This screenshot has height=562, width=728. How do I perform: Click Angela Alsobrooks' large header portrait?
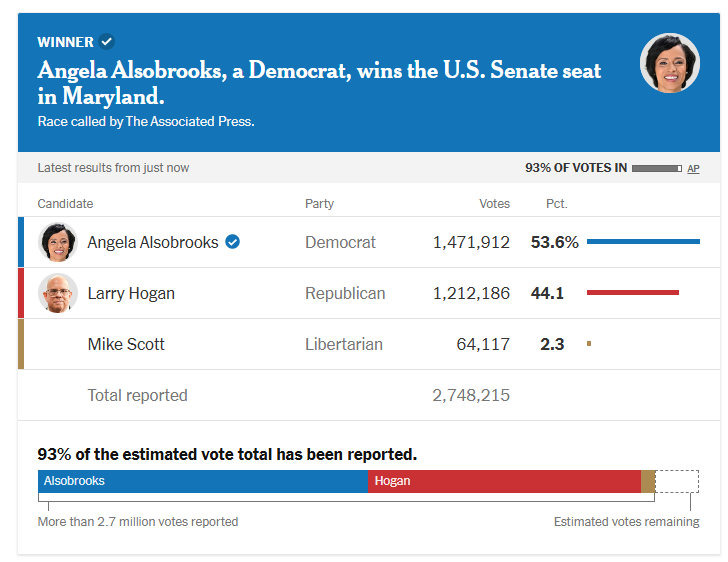(x=670, y=63)
